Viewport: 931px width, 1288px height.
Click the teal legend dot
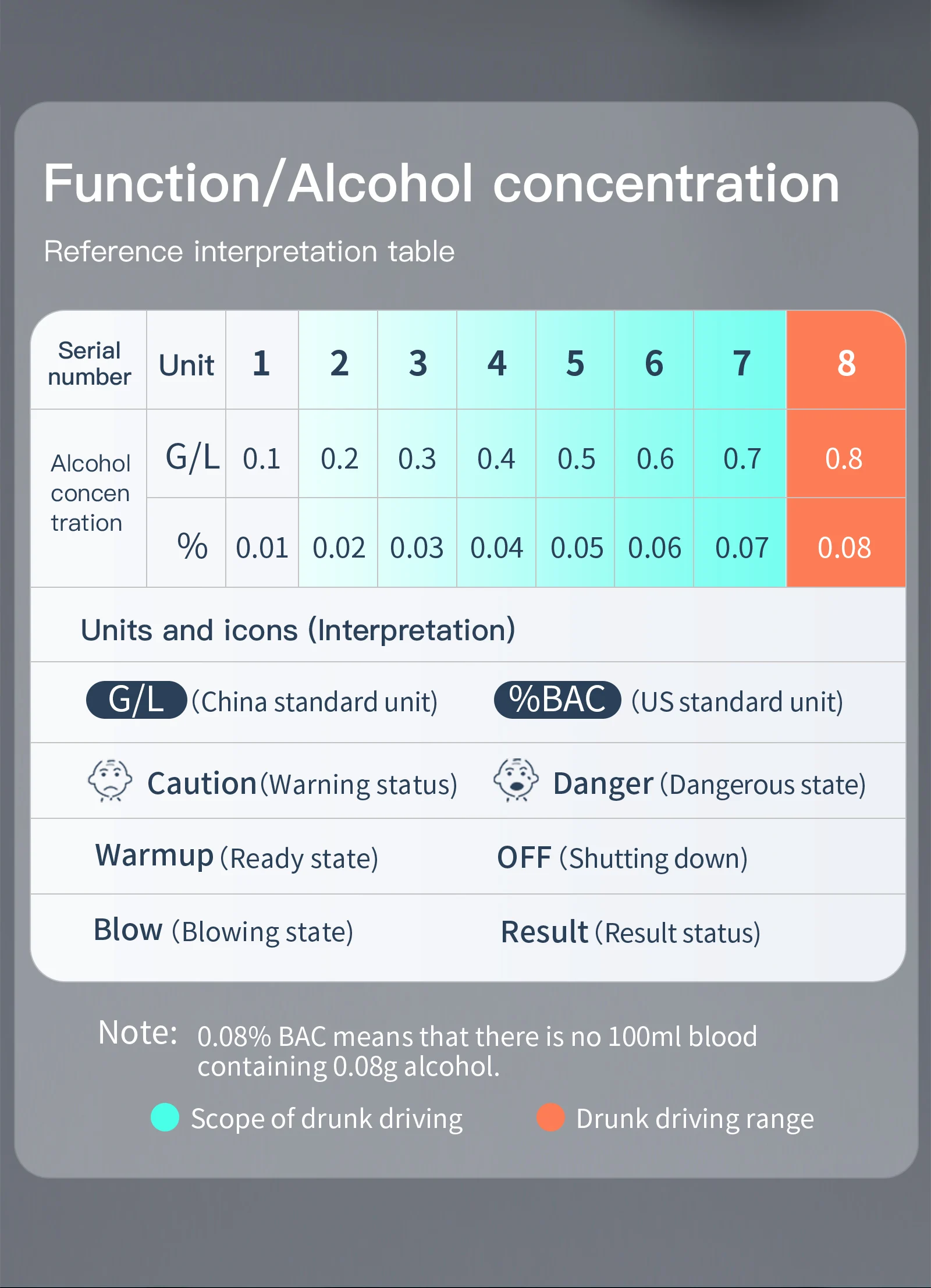[x=165, y=1117]
